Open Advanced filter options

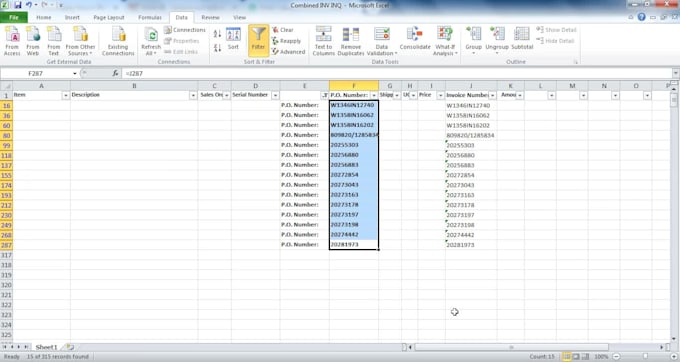(x=288, y=52)
